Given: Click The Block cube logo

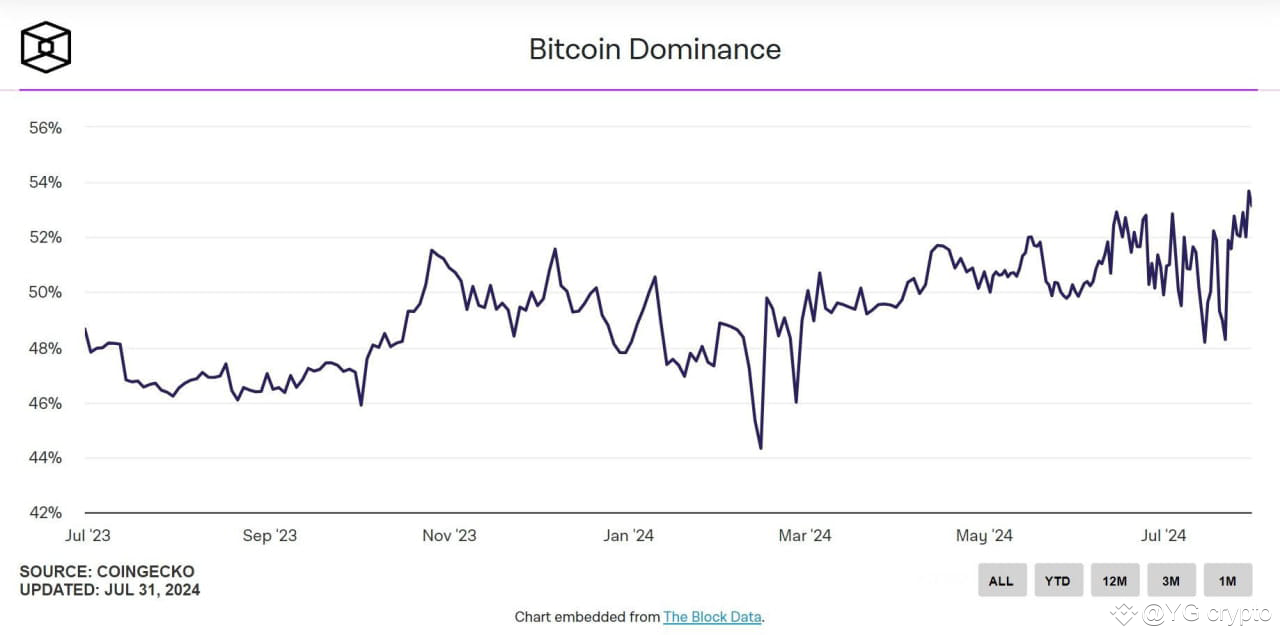Looking at the screenshot, I should coord(44,46).
